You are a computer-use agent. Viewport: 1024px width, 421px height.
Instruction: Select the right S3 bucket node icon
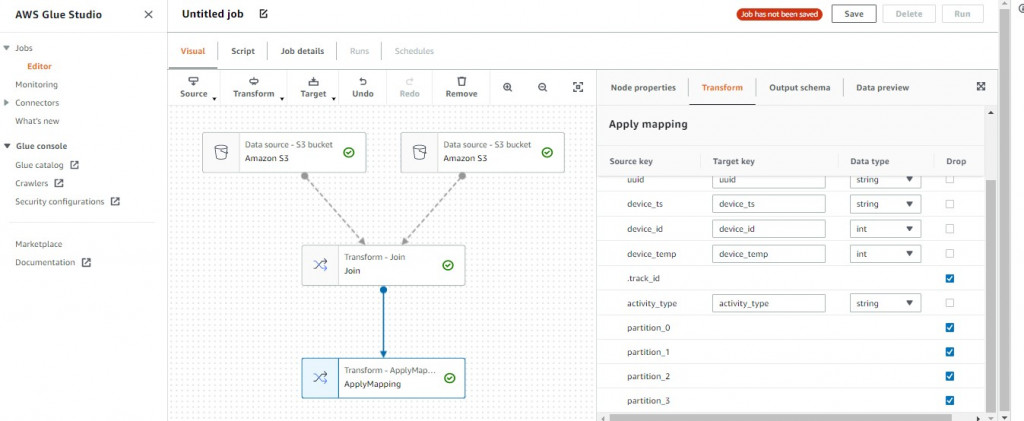[420, 152]
